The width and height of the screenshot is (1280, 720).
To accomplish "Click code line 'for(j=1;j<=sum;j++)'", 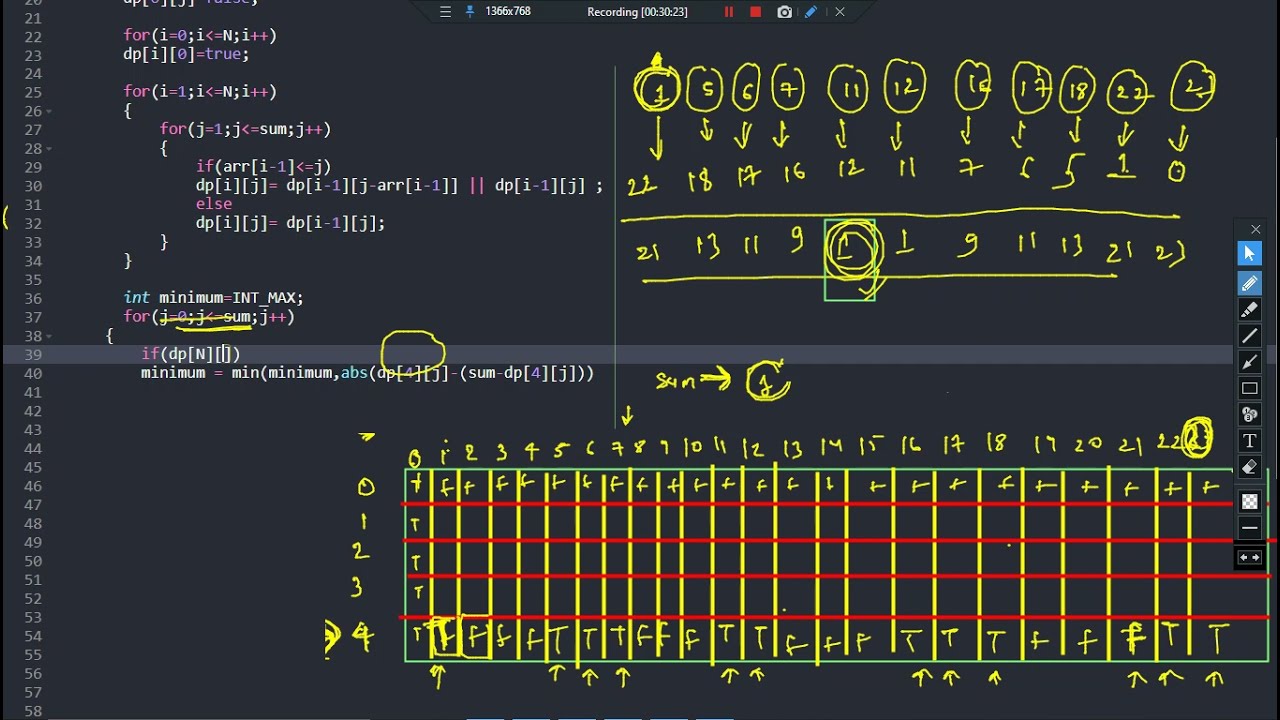I will (245, 129).
